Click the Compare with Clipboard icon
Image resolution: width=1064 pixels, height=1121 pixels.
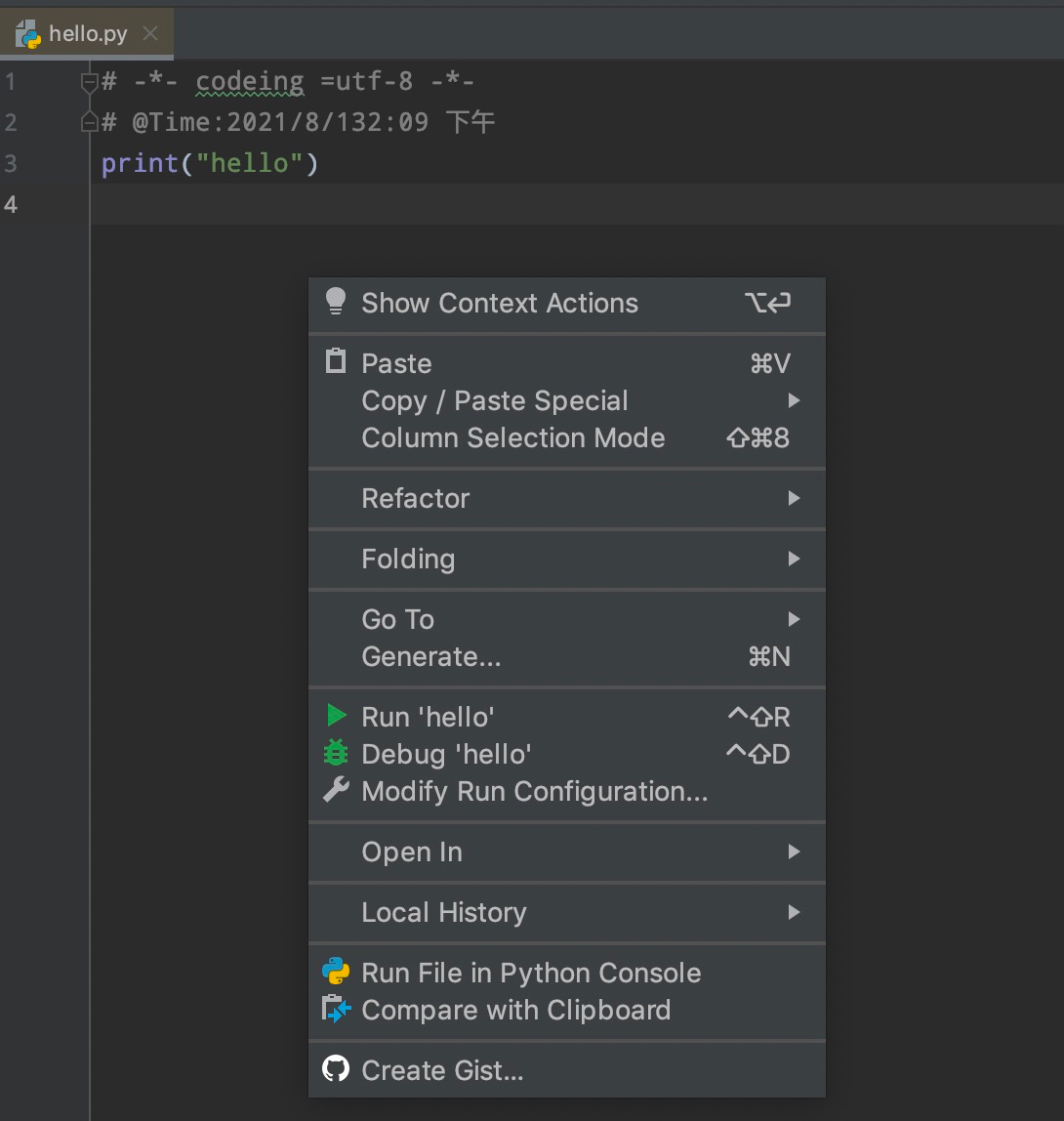point(336,1011)
